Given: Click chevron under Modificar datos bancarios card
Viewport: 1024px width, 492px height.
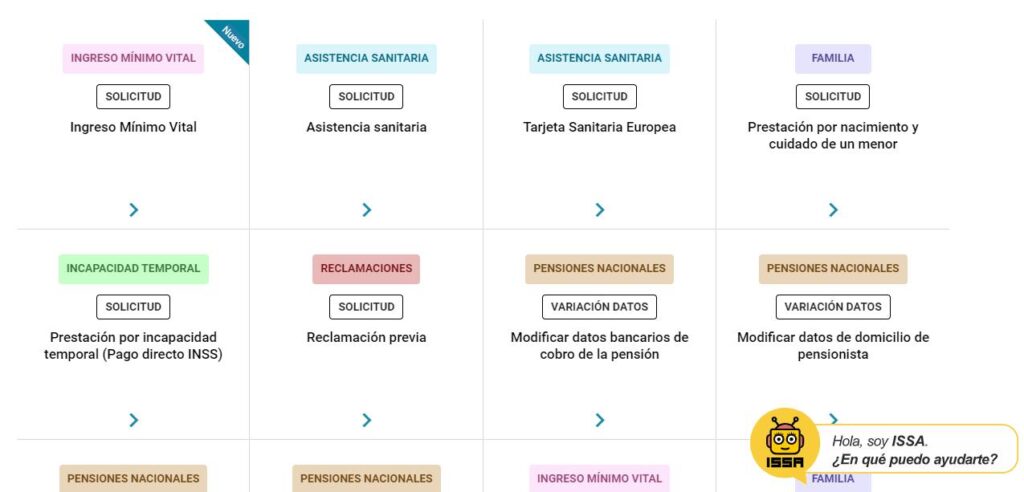Looking at the screenshot, I should pos(599,420).
